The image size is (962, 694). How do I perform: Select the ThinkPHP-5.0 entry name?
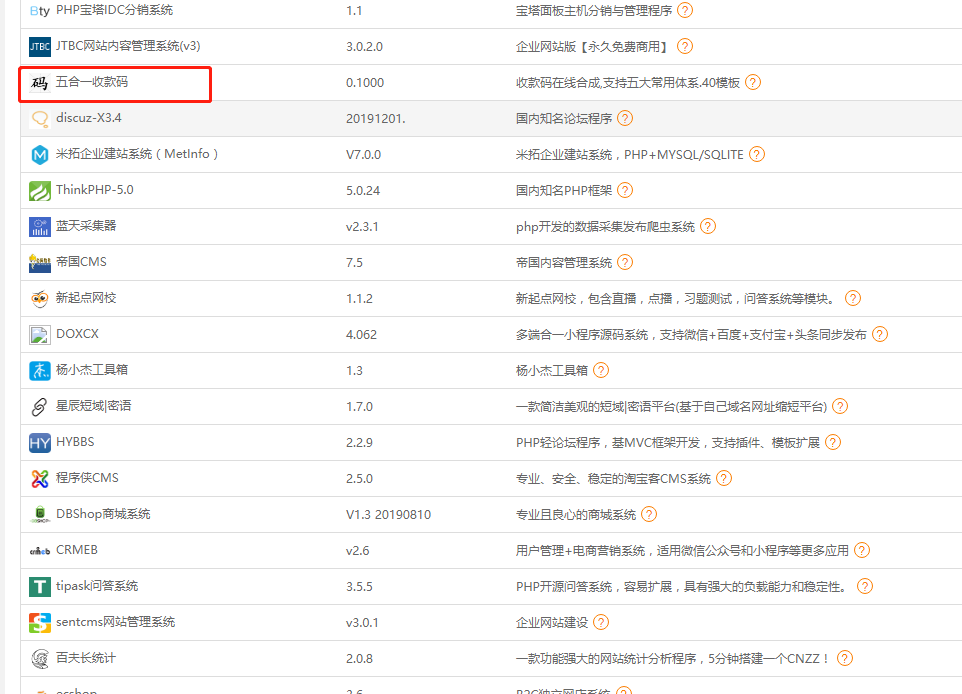94,190
